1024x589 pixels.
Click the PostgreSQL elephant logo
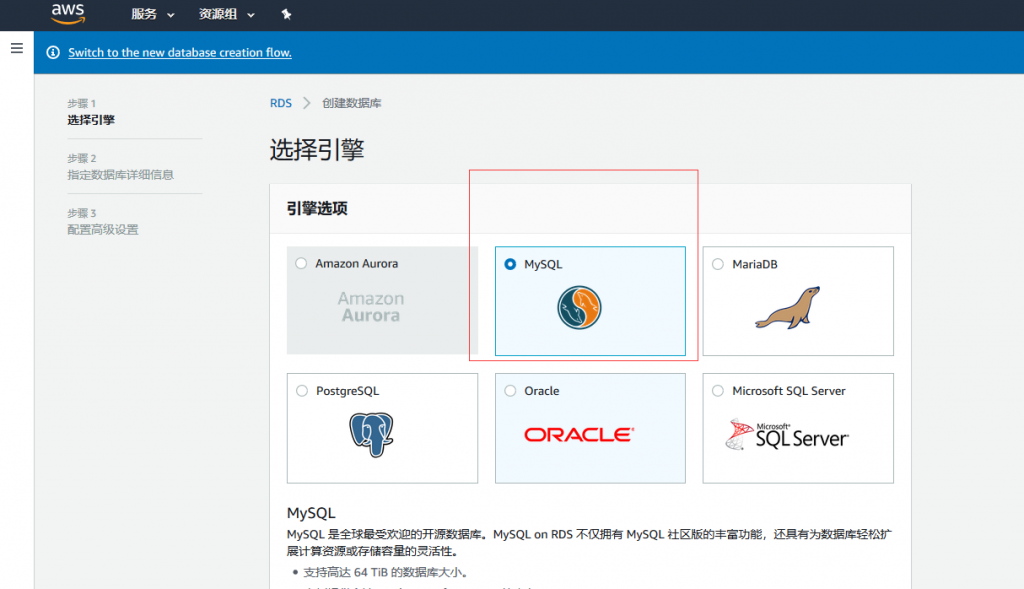(x=371, y=434)
